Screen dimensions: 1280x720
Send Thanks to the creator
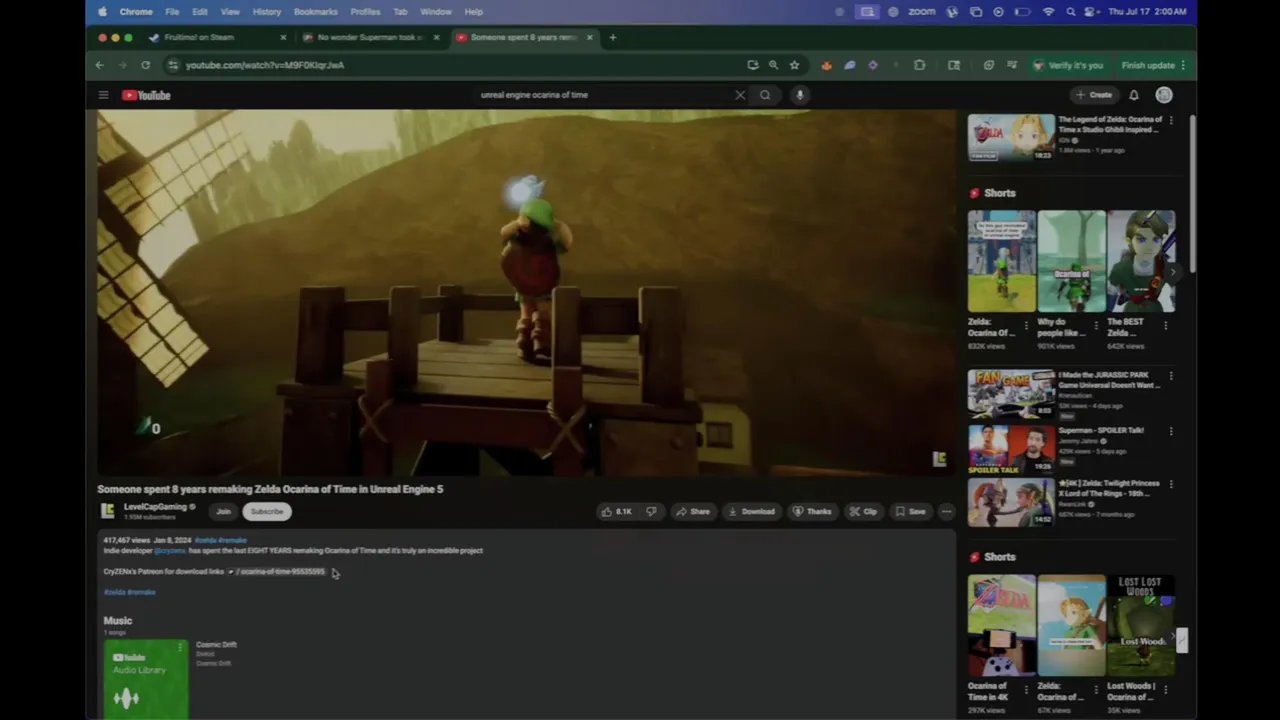(x=812, y=511)
